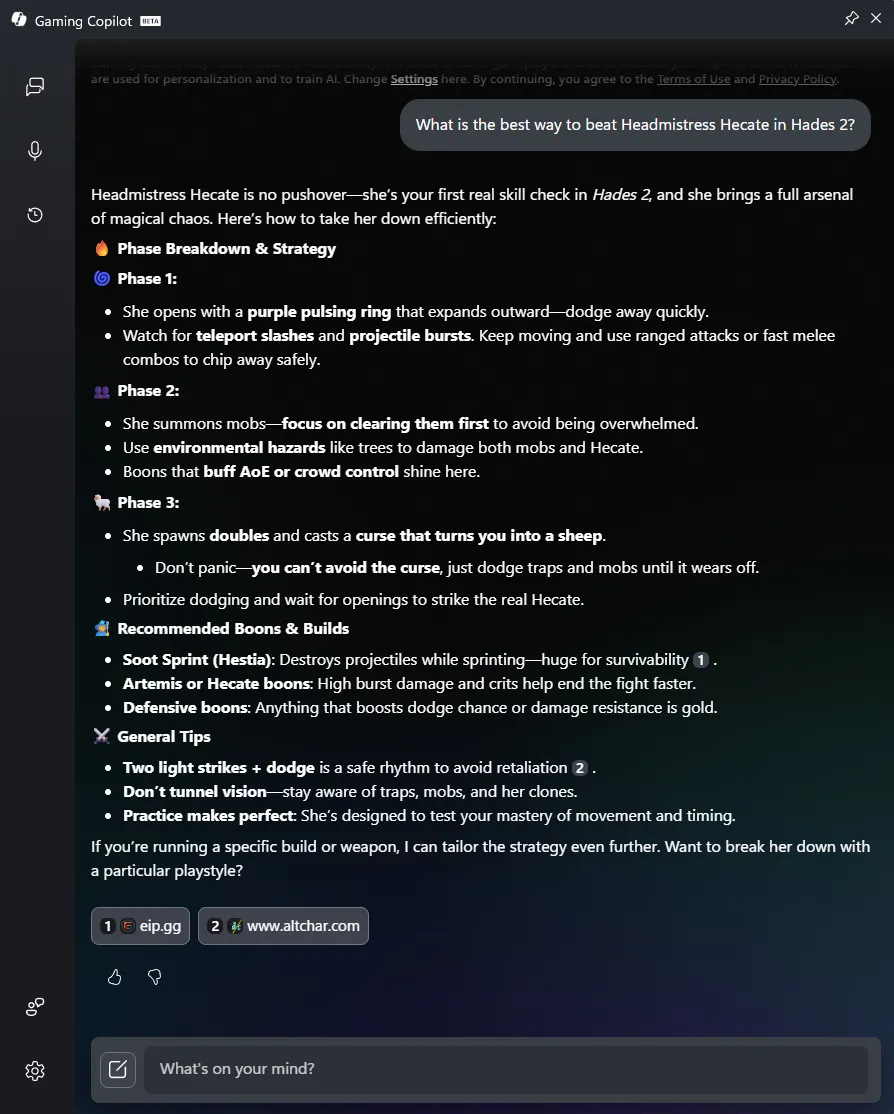894x1114 pixels.
Task: Open the settings gear icon
Action: [x=35, y=1071]
